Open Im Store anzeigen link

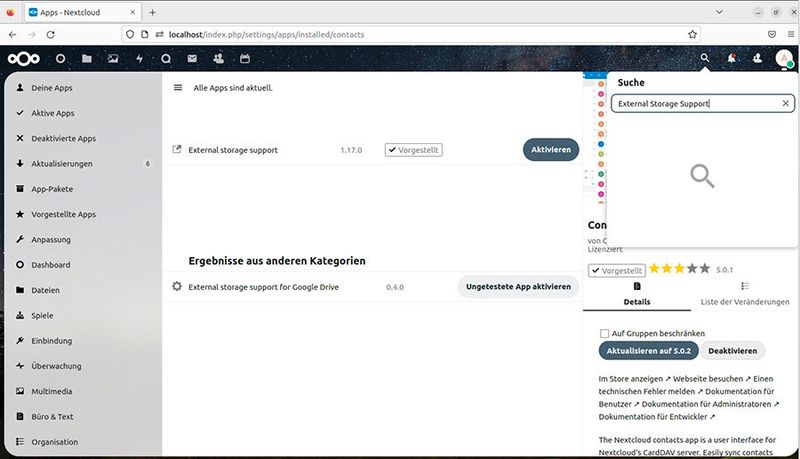[x=635, y=379]
